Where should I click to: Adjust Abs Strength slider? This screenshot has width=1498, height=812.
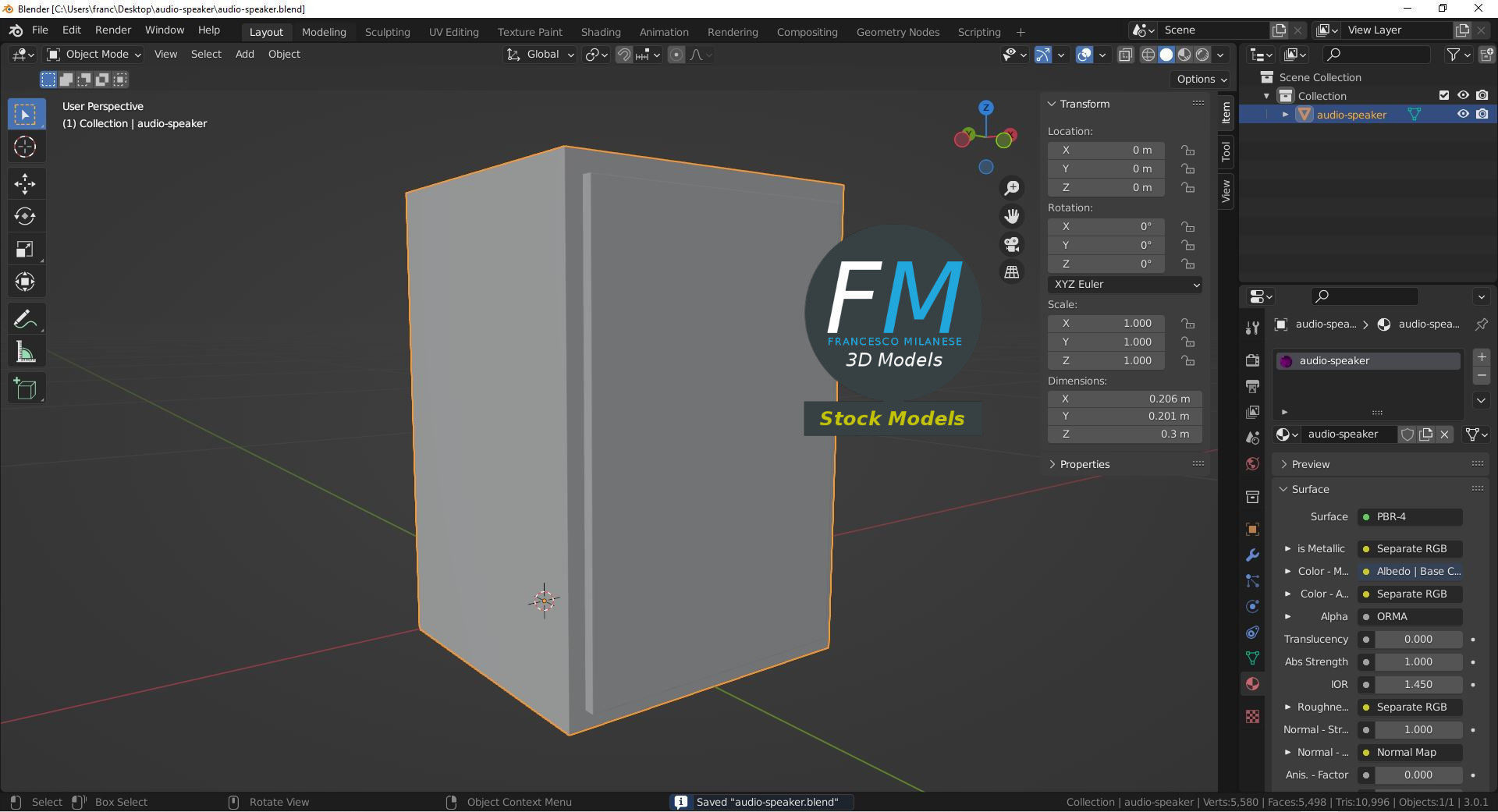(1418, 661)
